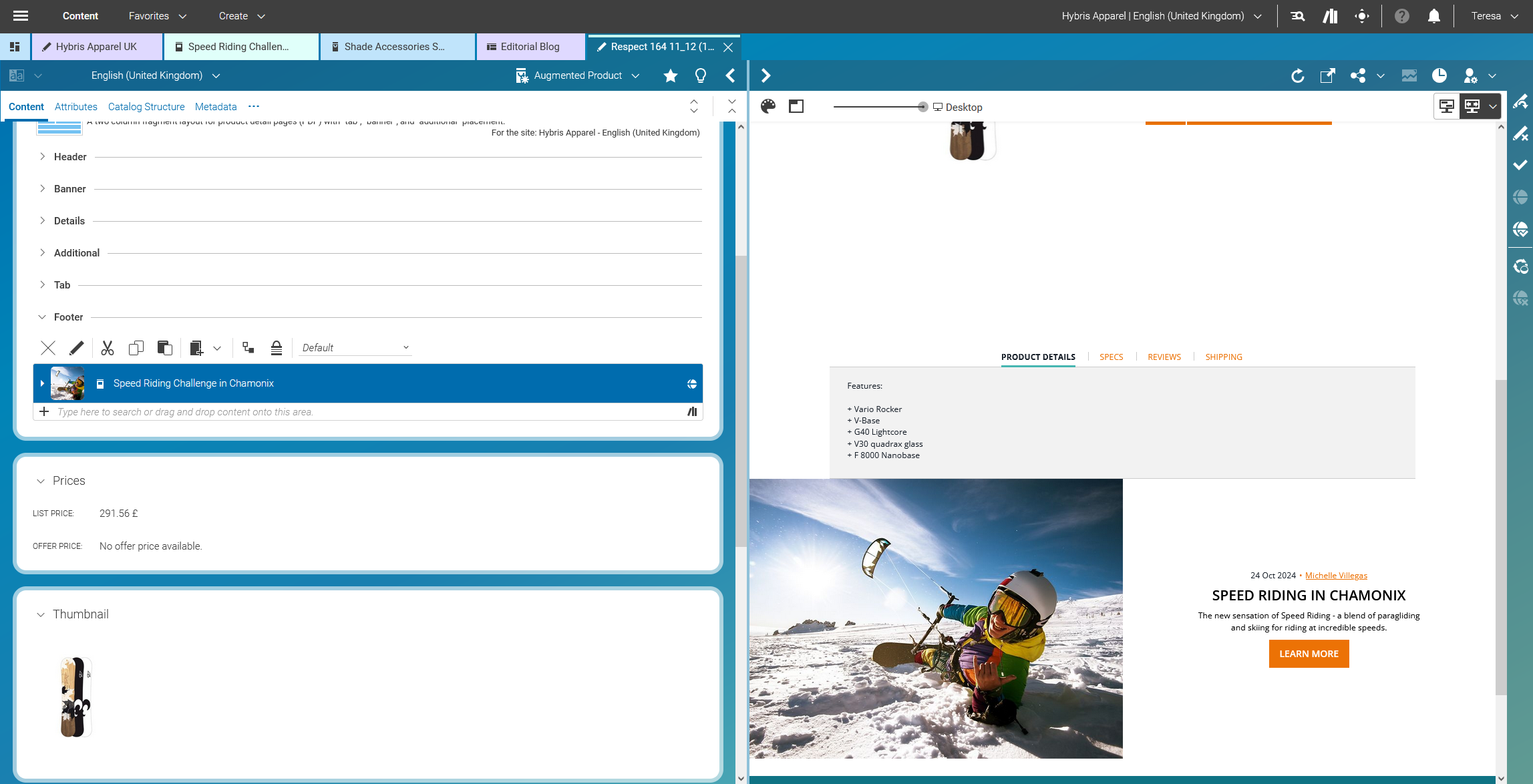Click the cut scissors icon in Footer toolbar
The width and height of the screenshot is (1533, 784).
[x=107, y=348]
